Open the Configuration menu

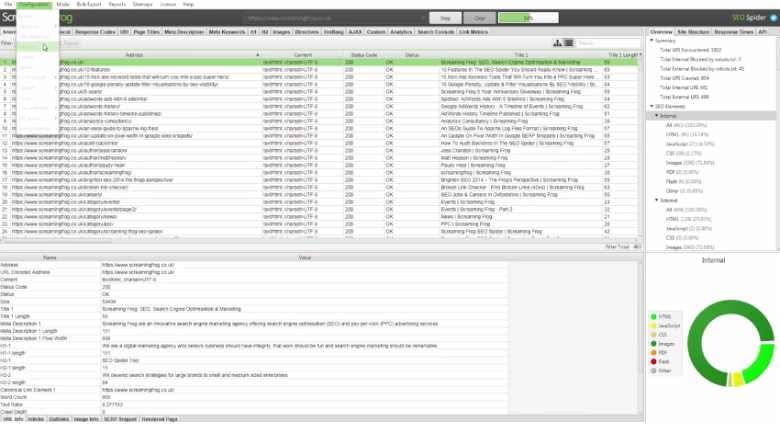click(34, 4)
